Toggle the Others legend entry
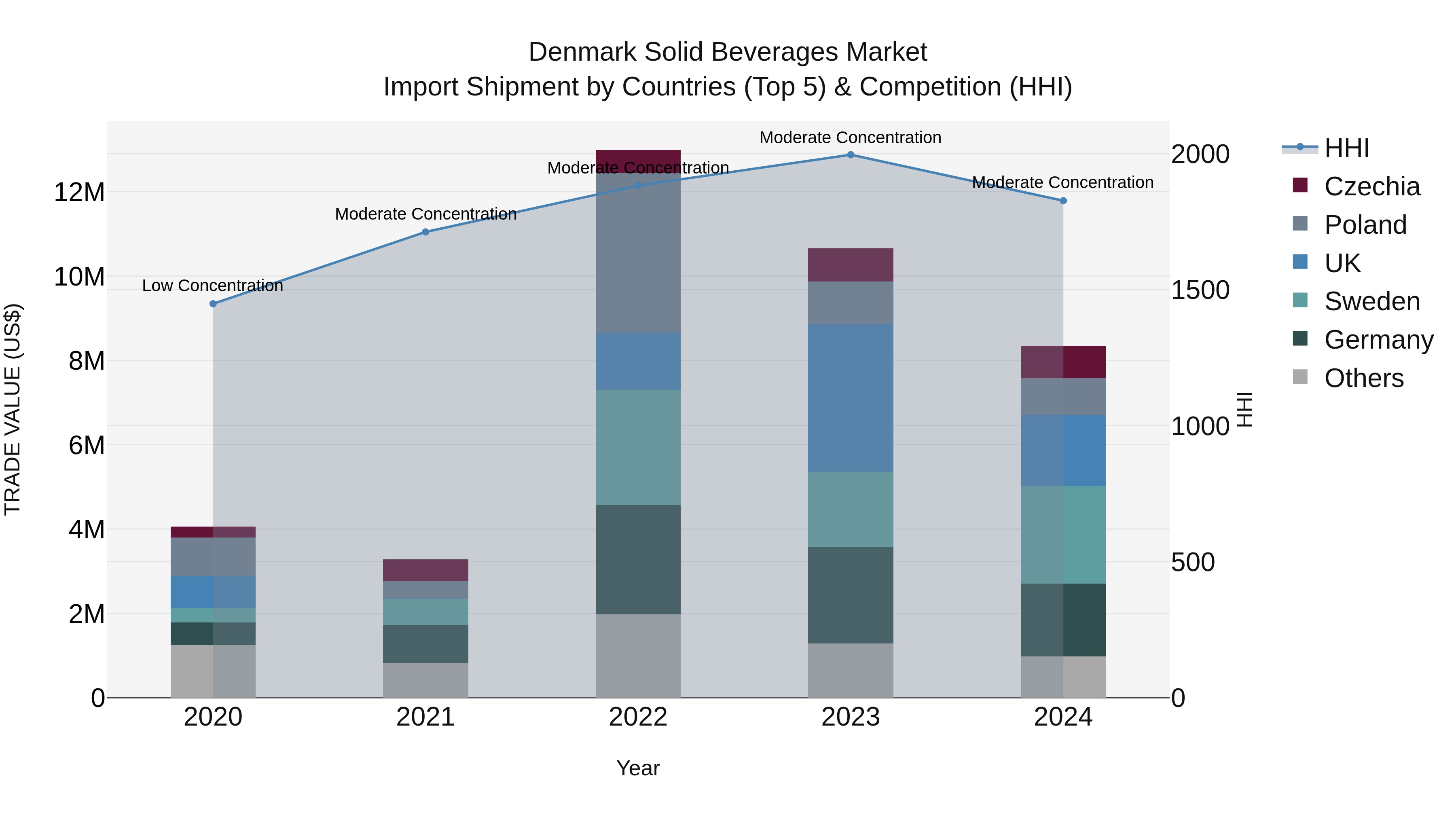This screenshot has width=1456, height=819. 1348,378
